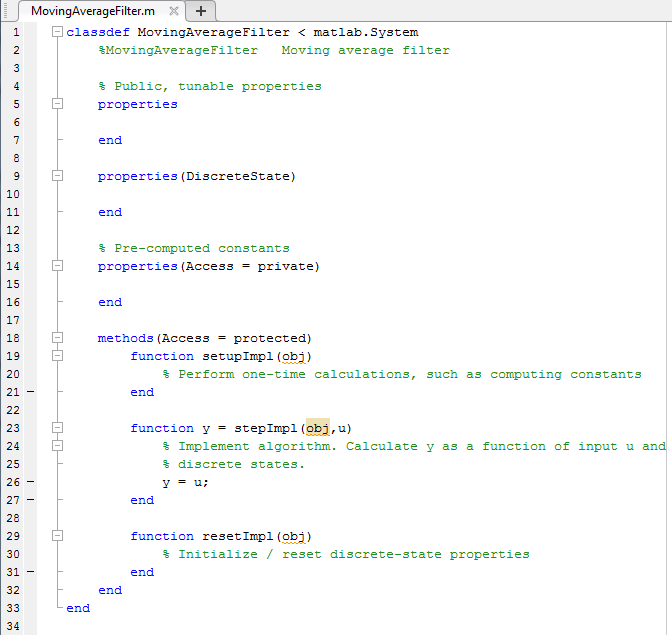Fold the resetImpl function
The height and width of the screenshot is (635, 672).
[57, 536]
